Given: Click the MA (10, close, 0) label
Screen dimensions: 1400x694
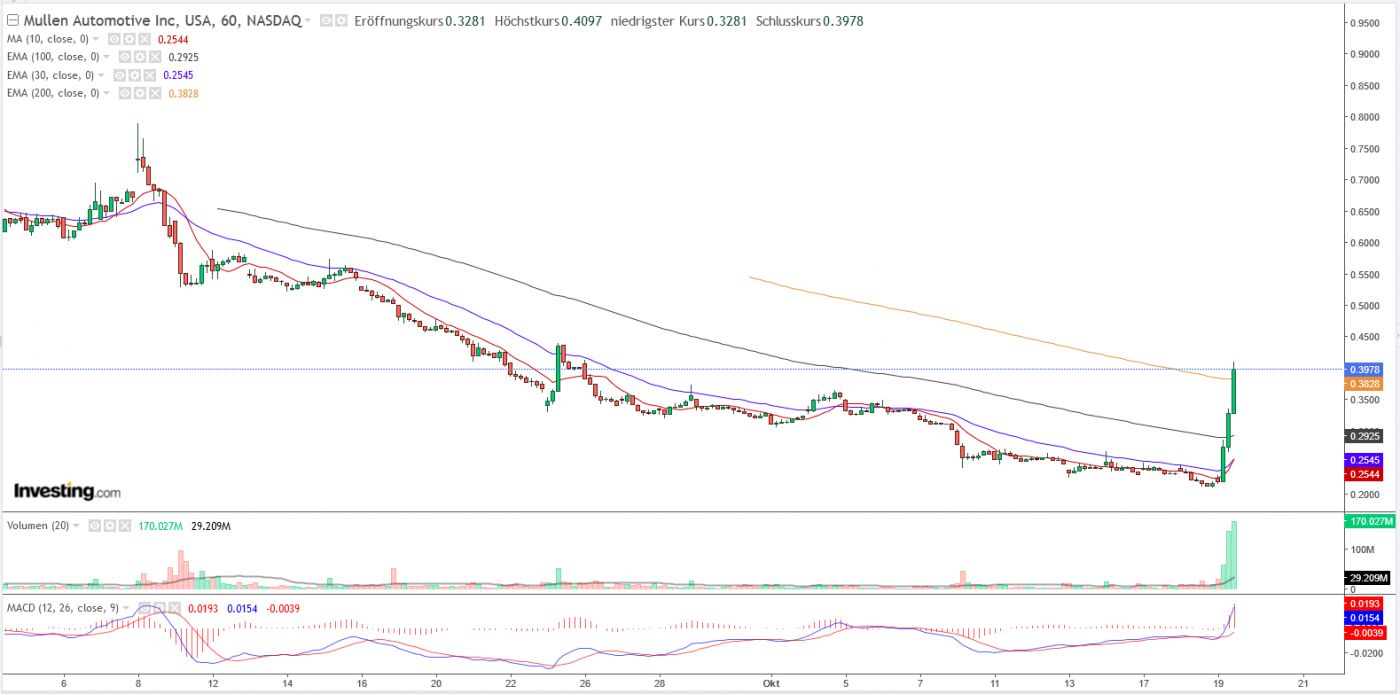Looking at the screenshot, I should coord(48,39).
